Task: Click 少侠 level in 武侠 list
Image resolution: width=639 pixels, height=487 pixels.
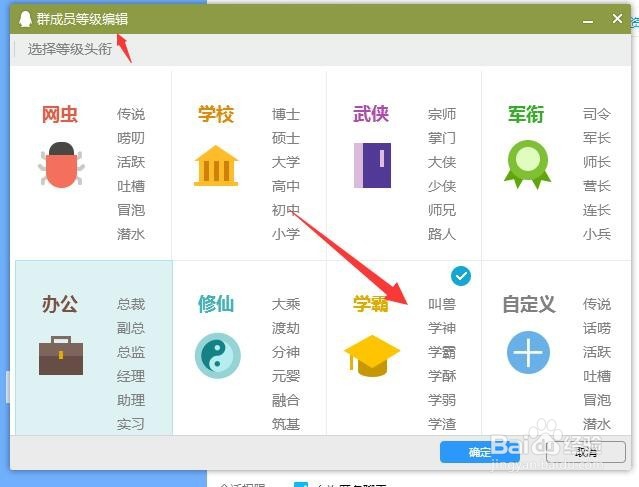Action: tap(442, 186)
